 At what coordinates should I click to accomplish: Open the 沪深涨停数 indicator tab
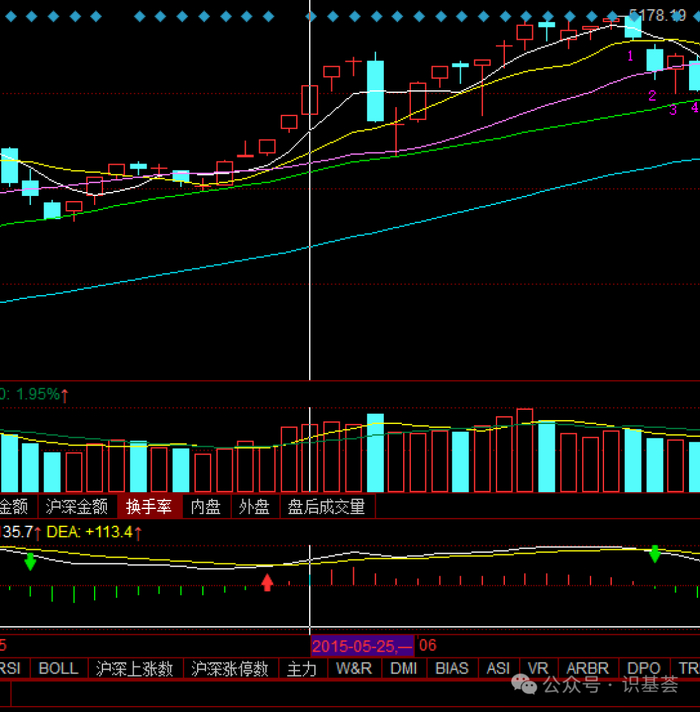click(x=230, y=668)
